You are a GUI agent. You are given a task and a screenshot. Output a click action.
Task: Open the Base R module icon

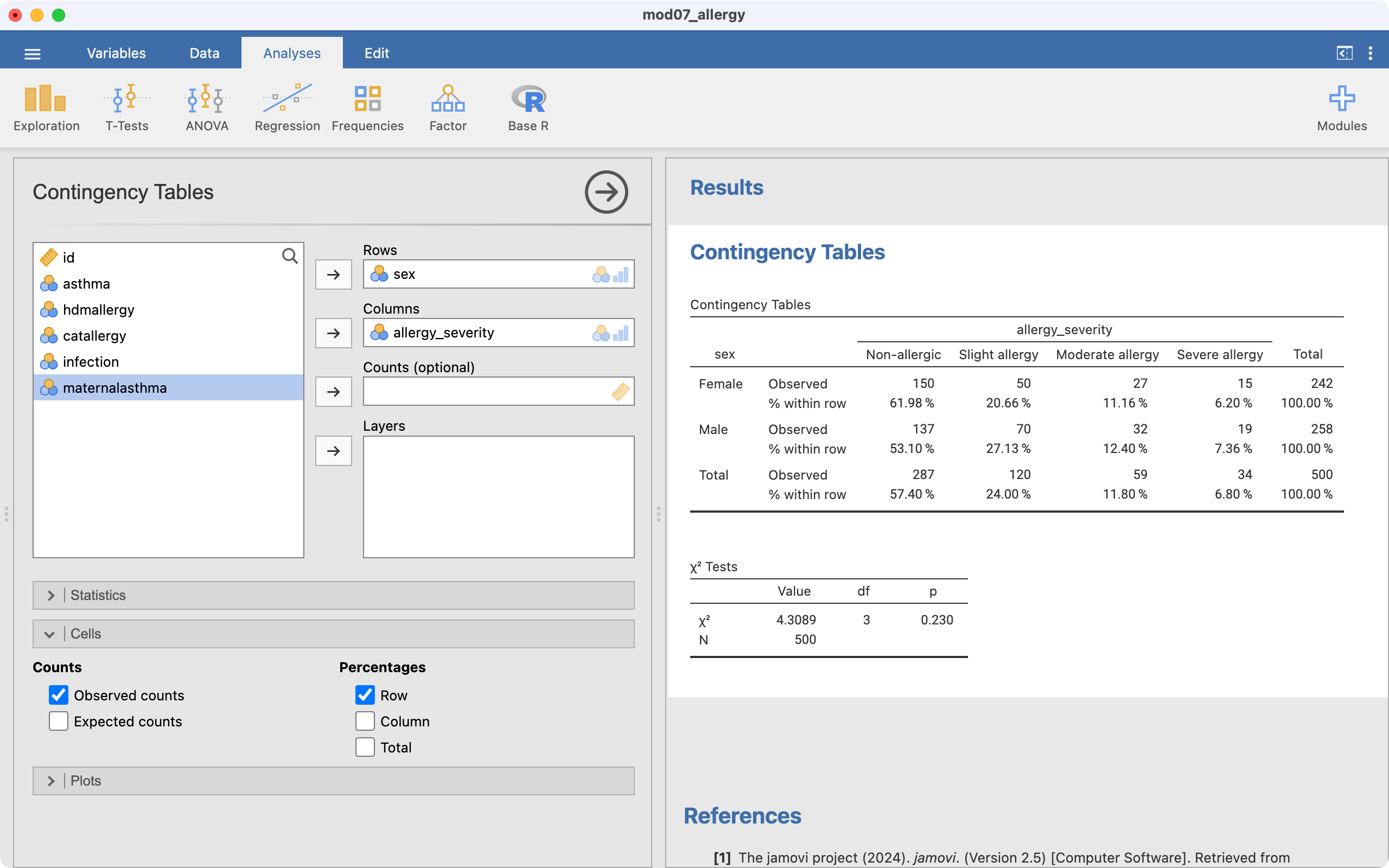point(528,108)
